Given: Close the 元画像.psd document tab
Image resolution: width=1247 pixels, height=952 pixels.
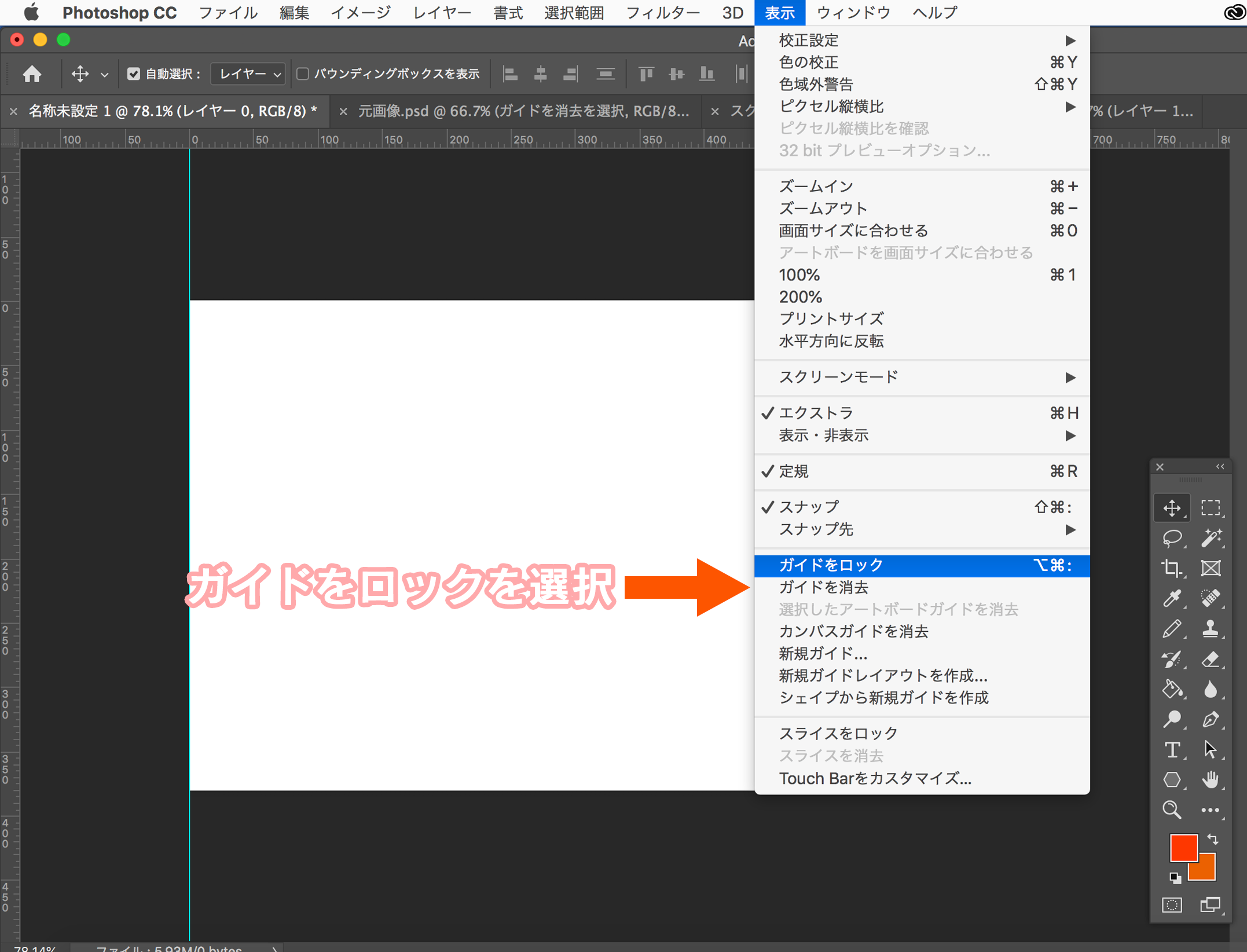Looking at the screenshot, I should [343, 111].
